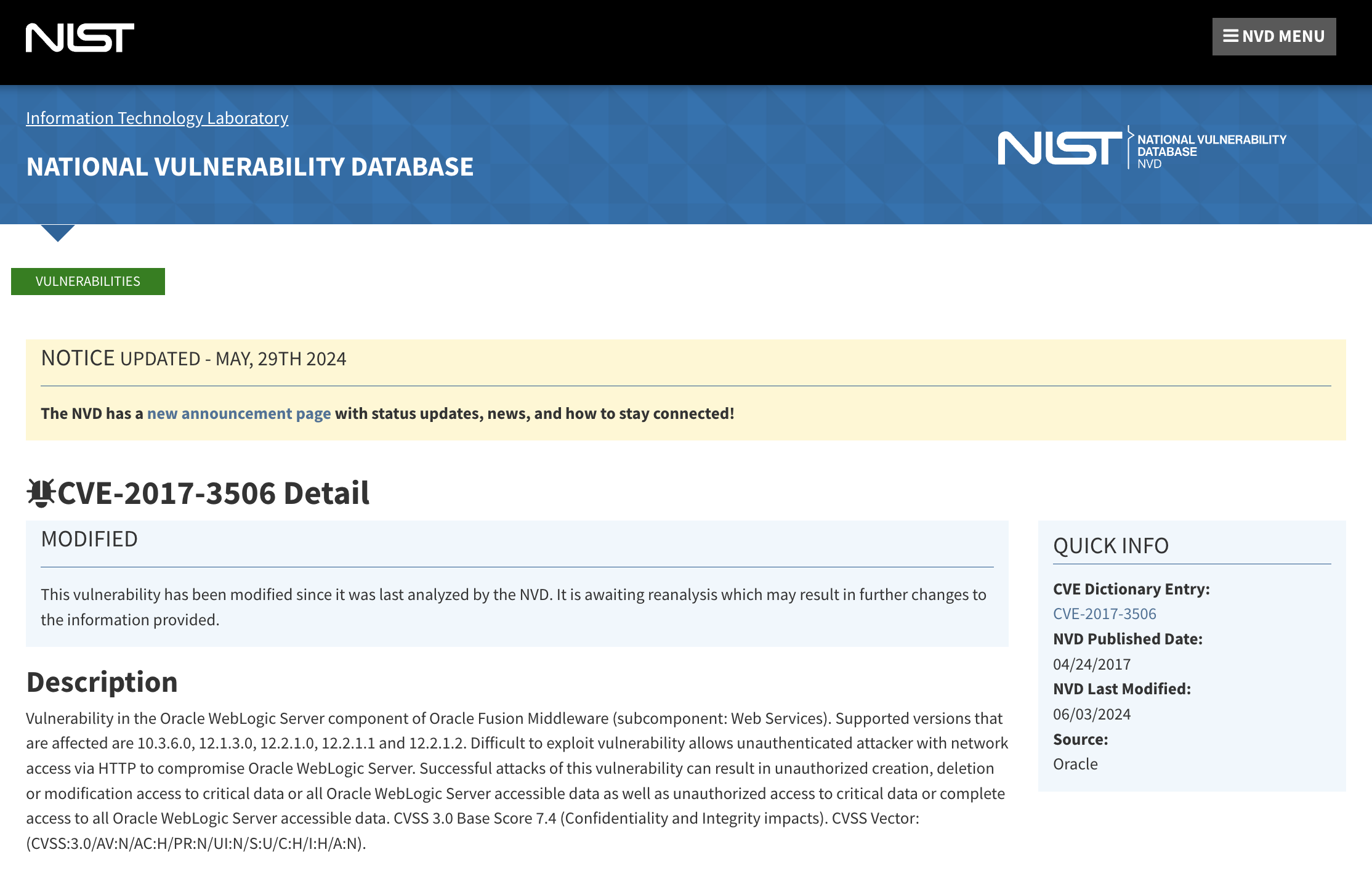Click the NVD Last Modified date 06/03/2024
The height and width of the screenshot is (876, 1372).
tap(1091, 714)
